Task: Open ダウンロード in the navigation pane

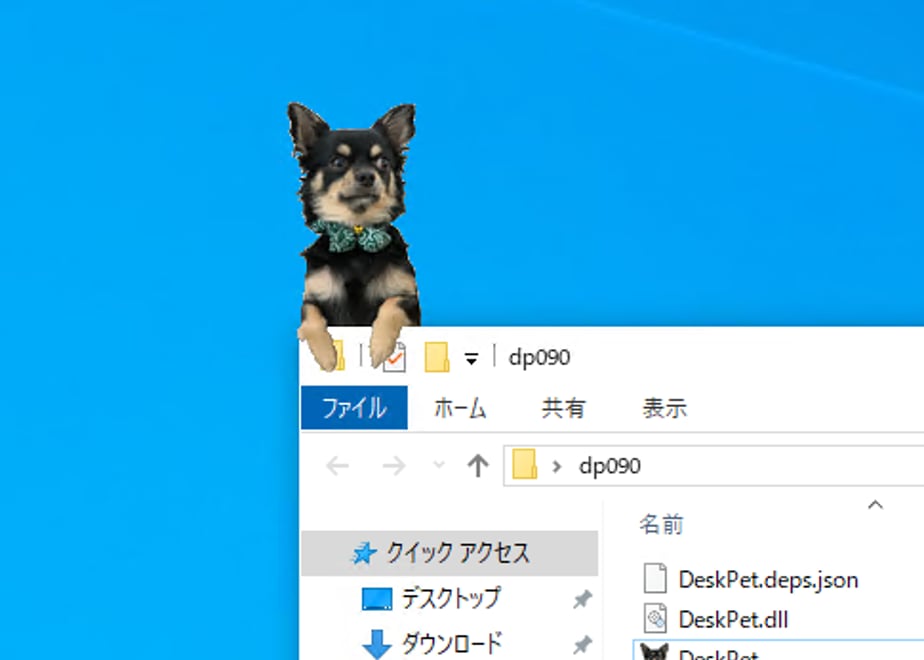Action: pyautogui.click(x=452, y=642)
